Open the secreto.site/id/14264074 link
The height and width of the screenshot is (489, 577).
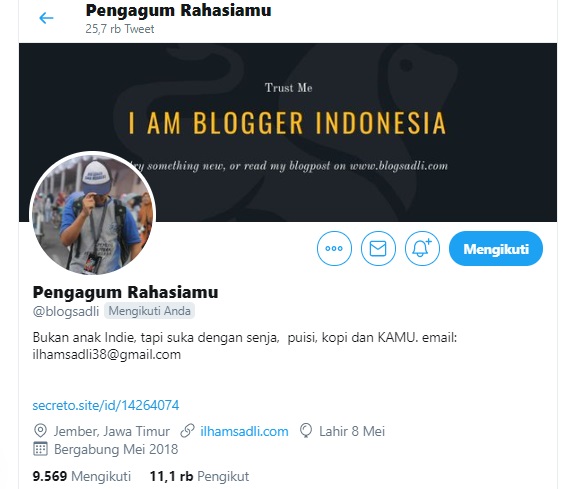106,405
